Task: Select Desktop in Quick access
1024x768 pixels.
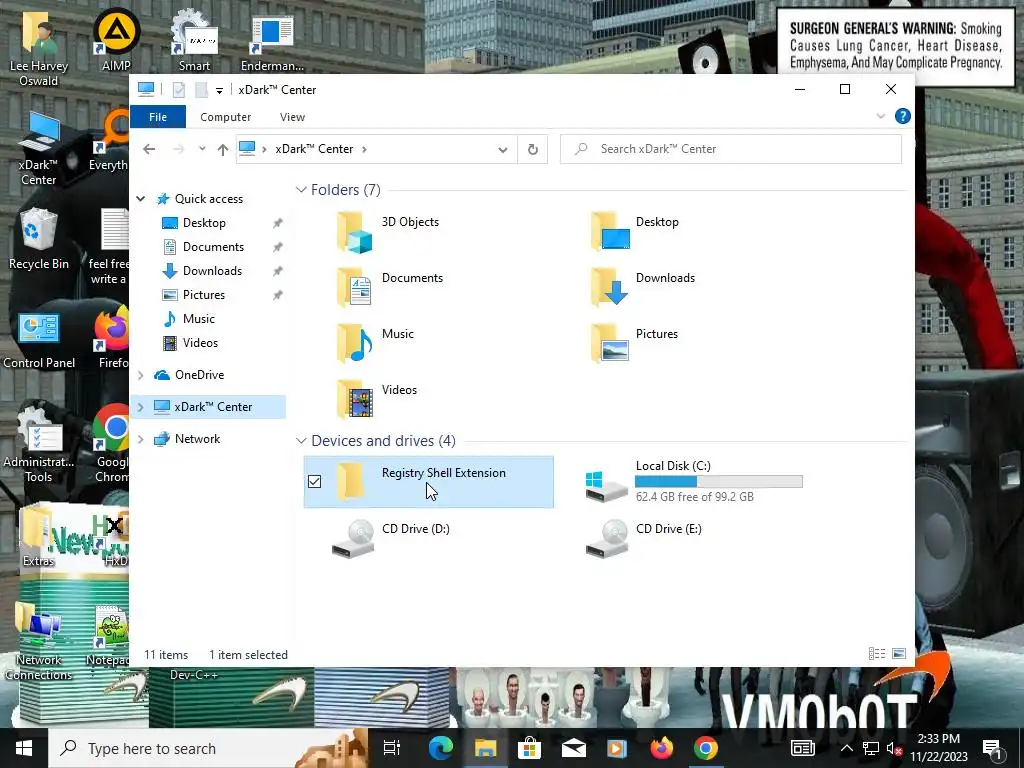Action: (x=204, y=223)
